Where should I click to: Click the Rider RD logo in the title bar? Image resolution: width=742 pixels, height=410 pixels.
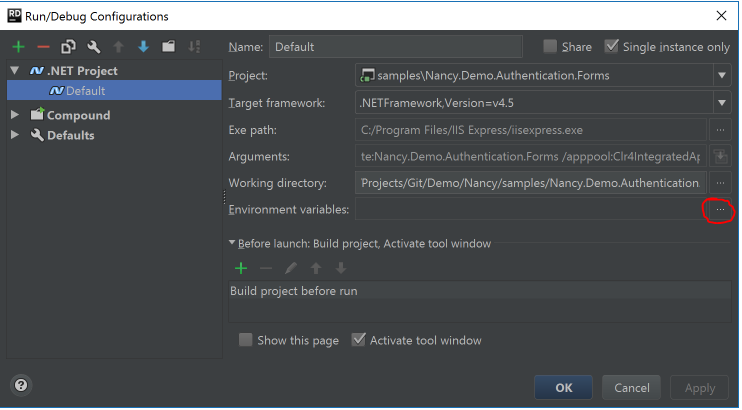[14, 16]
